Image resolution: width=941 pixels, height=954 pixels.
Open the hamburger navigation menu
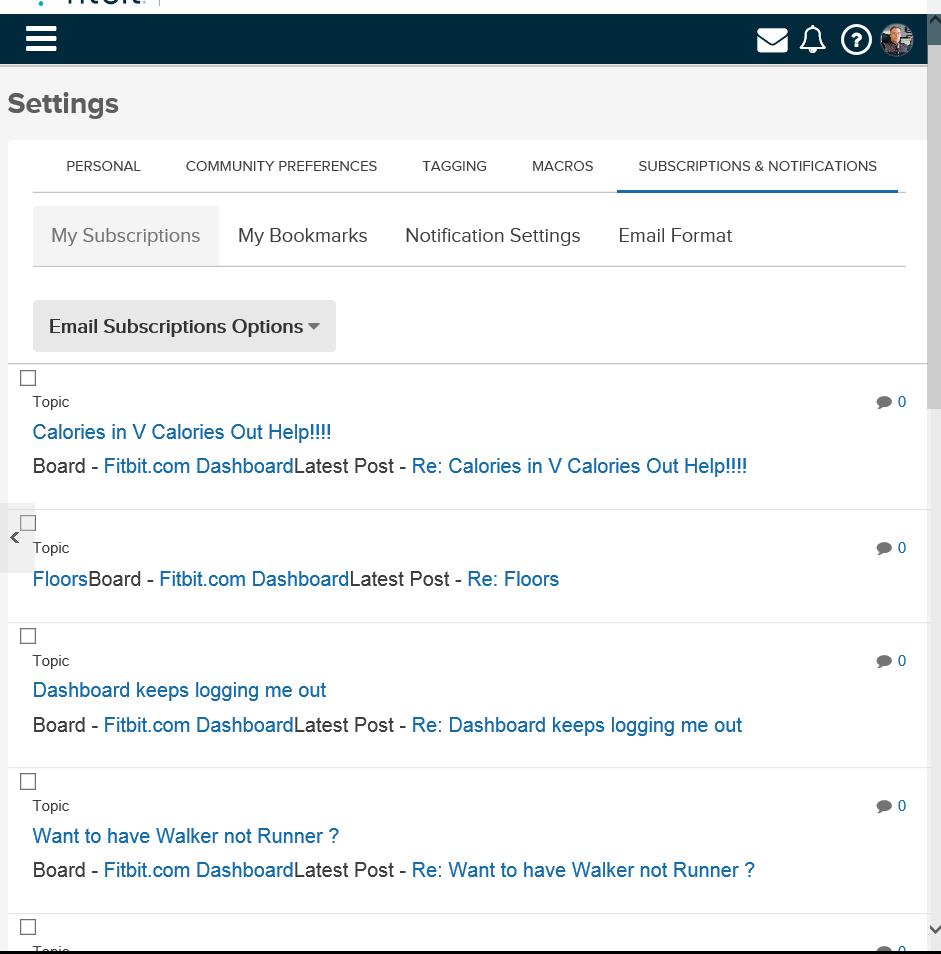41,39
